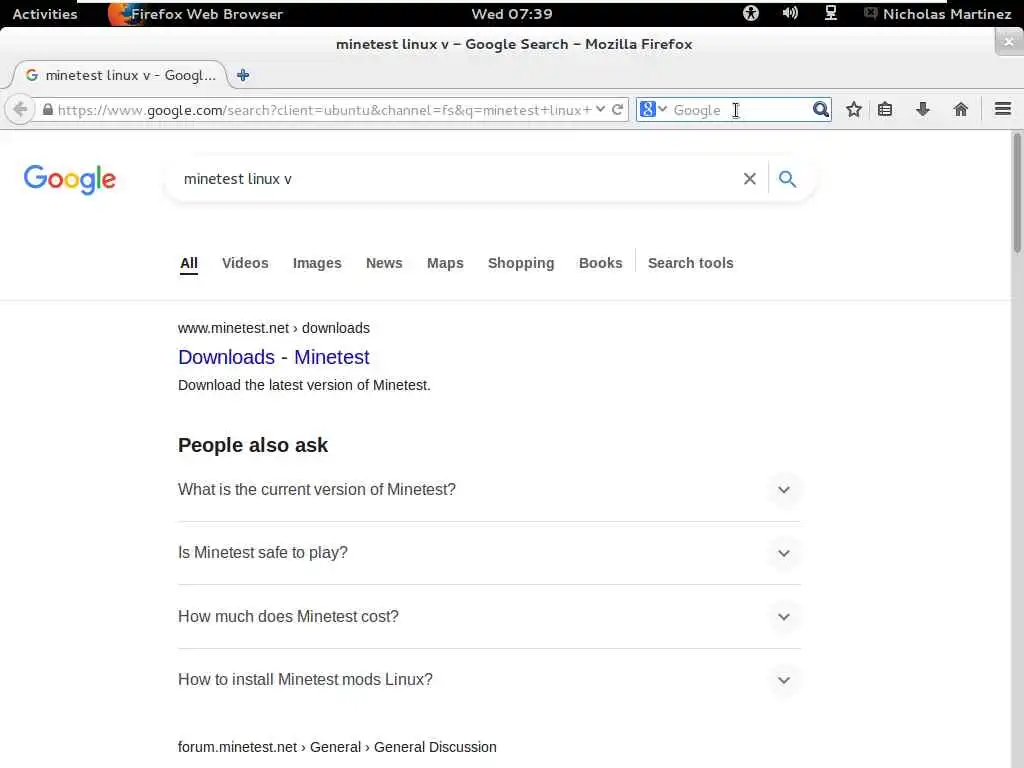Select the minetest linux v tab
This screenshot has height=768, width=1024.
[120, 75]
